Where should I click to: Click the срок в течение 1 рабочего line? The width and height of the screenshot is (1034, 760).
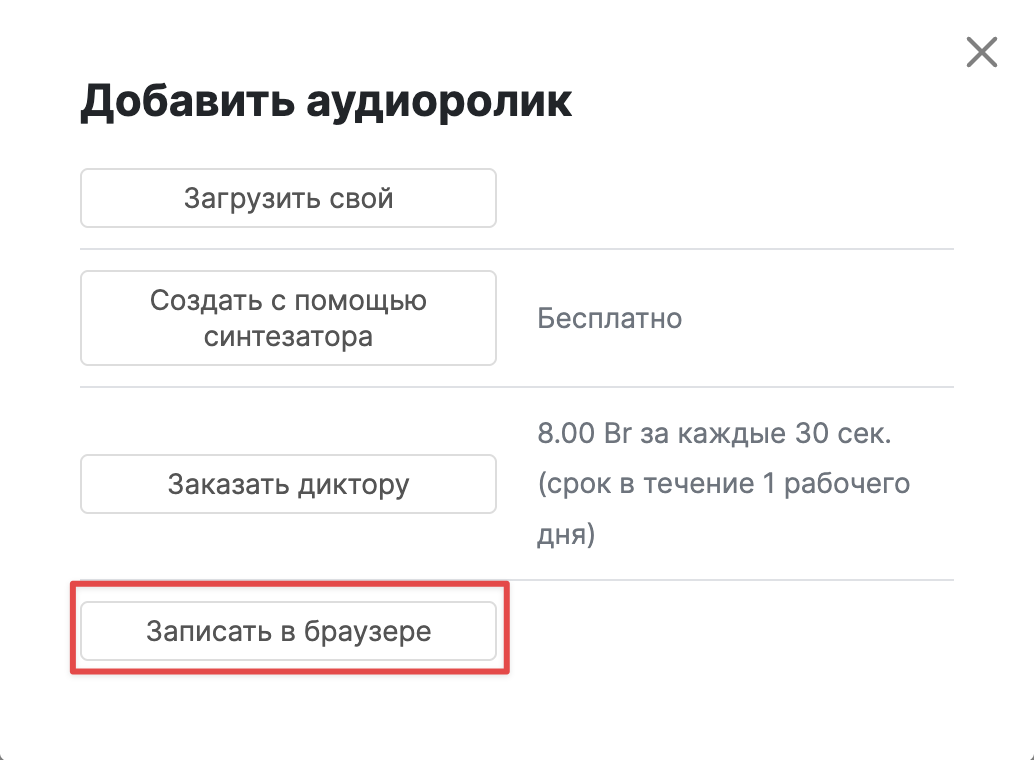pos(723,484)
